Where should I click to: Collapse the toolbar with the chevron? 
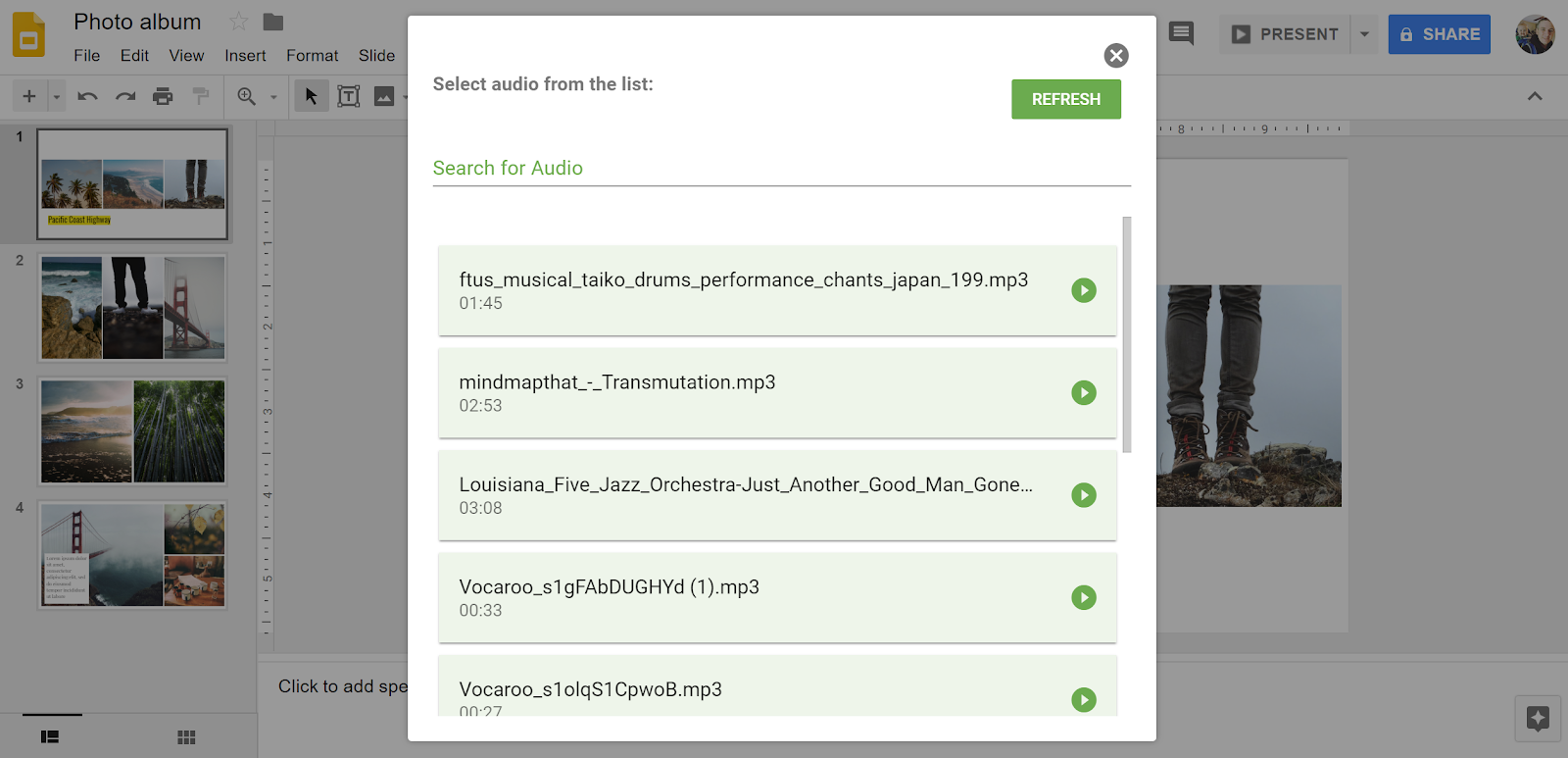[1535, 96]
